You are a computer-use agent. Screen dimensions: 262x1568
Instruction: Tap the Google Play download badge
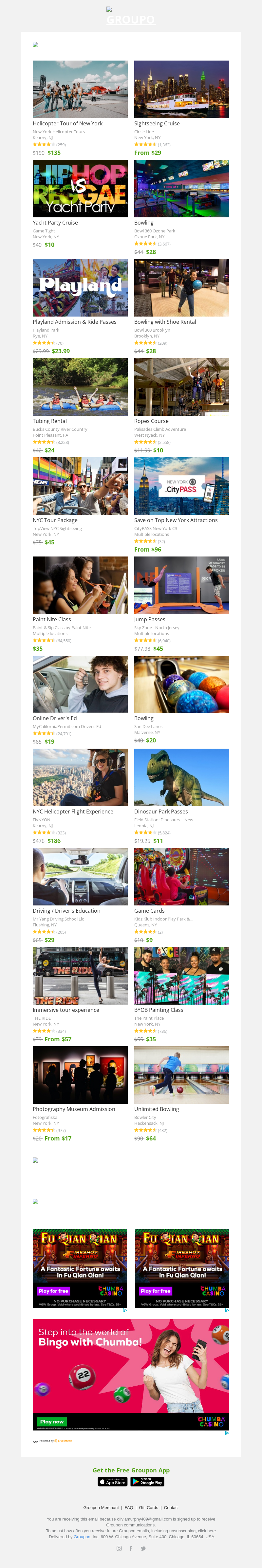coord(147,1482)
